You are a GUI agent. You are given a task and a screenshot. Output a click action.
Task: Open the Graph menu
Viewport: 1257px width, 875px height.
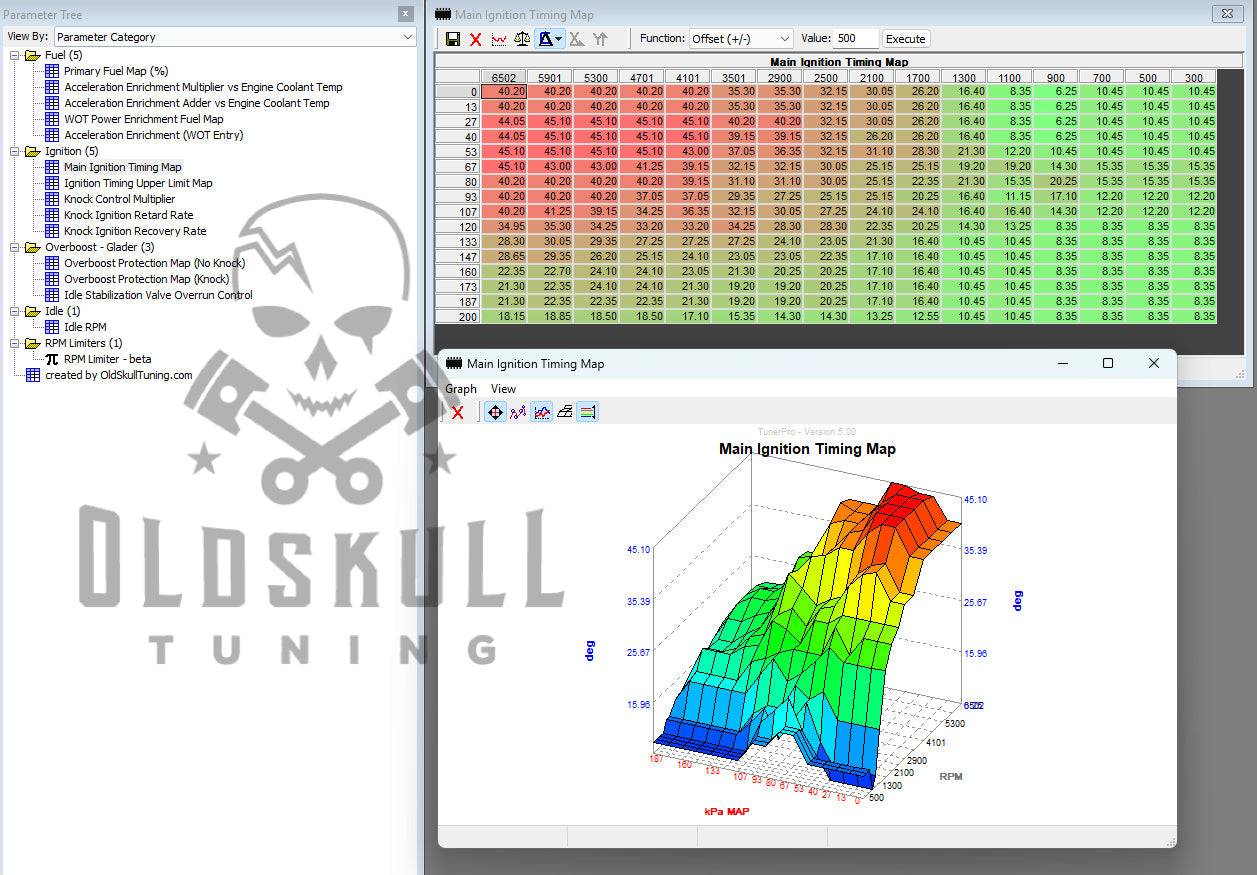[461, 389]
